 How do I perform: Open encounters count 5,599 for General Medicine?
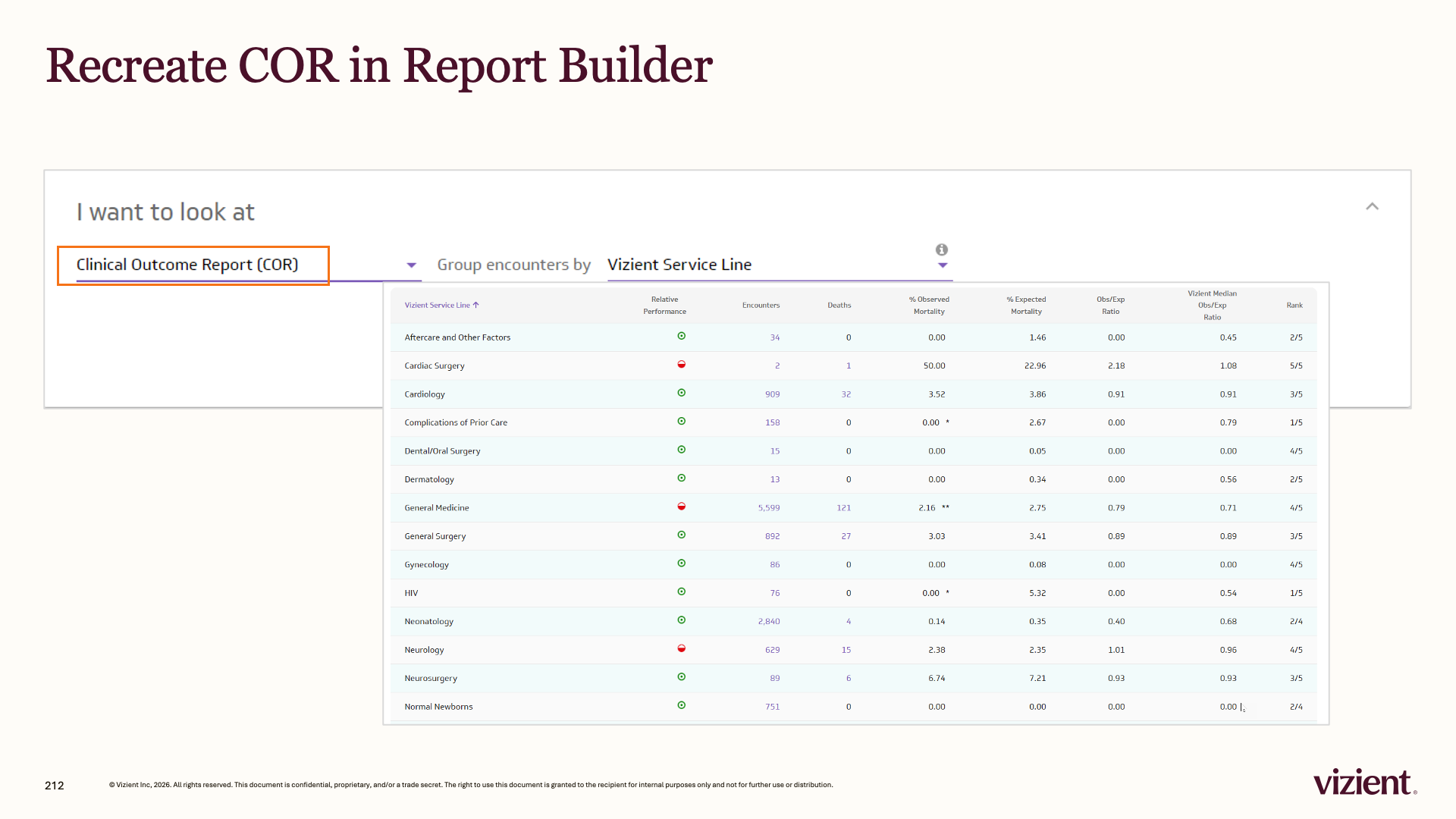(x=769, y=508)
